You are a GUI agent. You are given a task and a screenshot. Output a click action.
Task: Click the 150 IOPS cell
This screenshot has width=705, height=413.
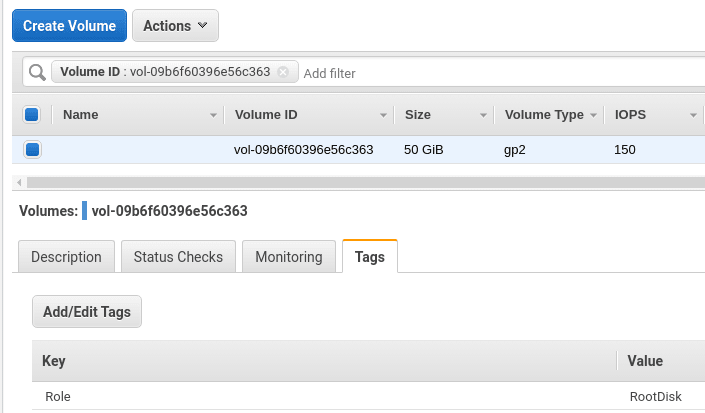625,150
